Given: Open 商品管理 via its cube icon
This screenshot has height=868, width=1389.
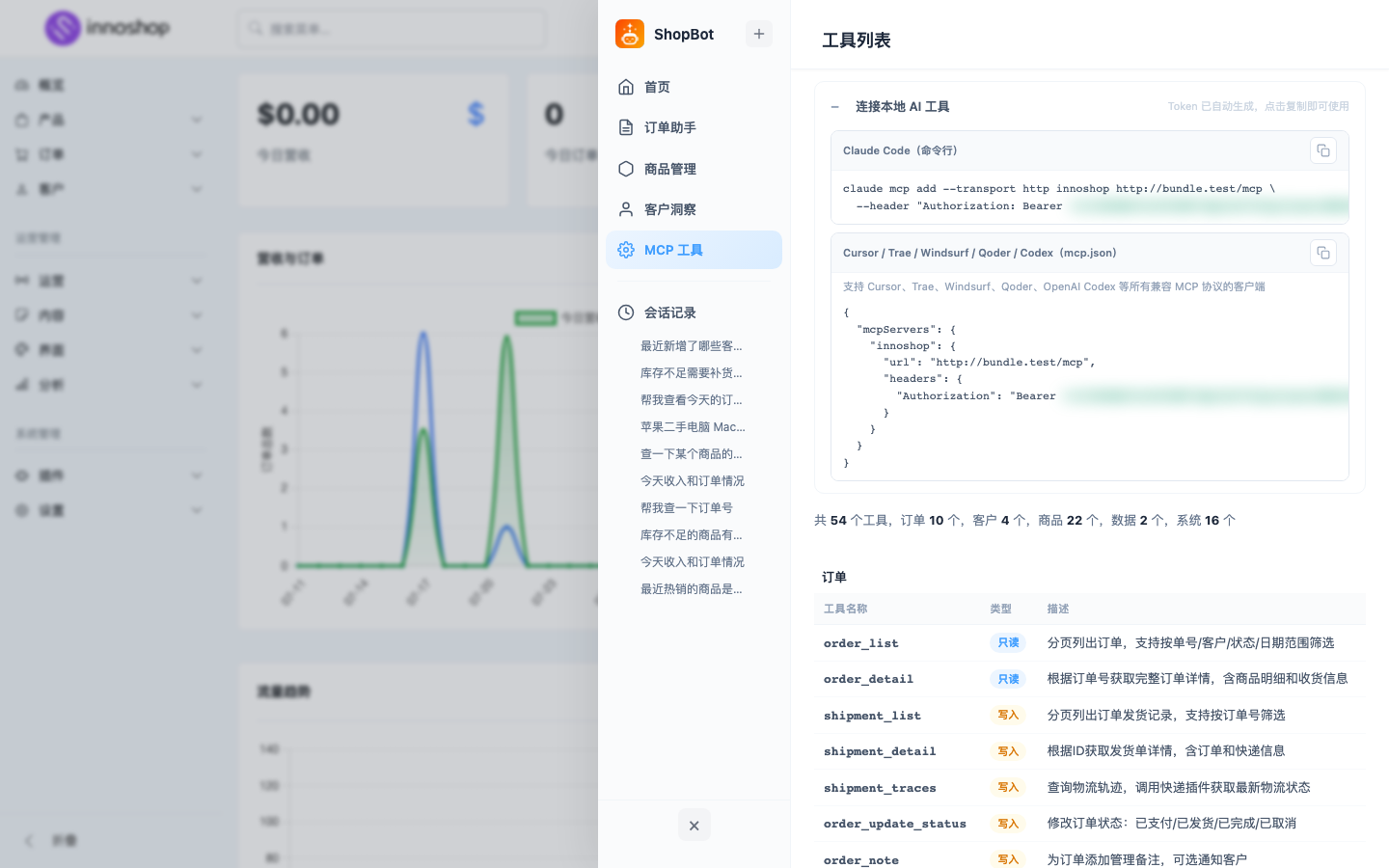Looking at the screenshot, I should [626, 169].
